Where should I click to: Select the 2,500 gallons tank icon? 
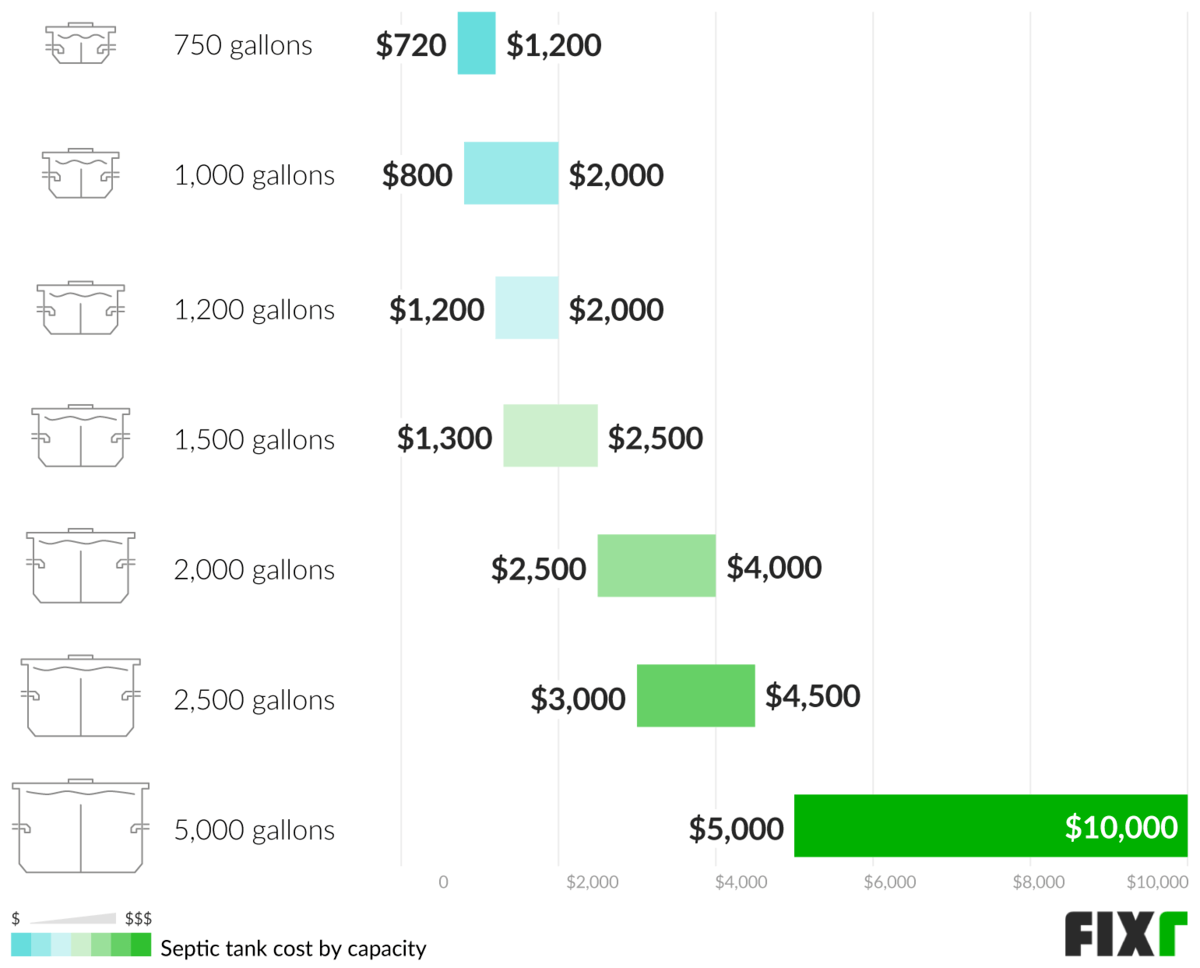coord(80,696)
